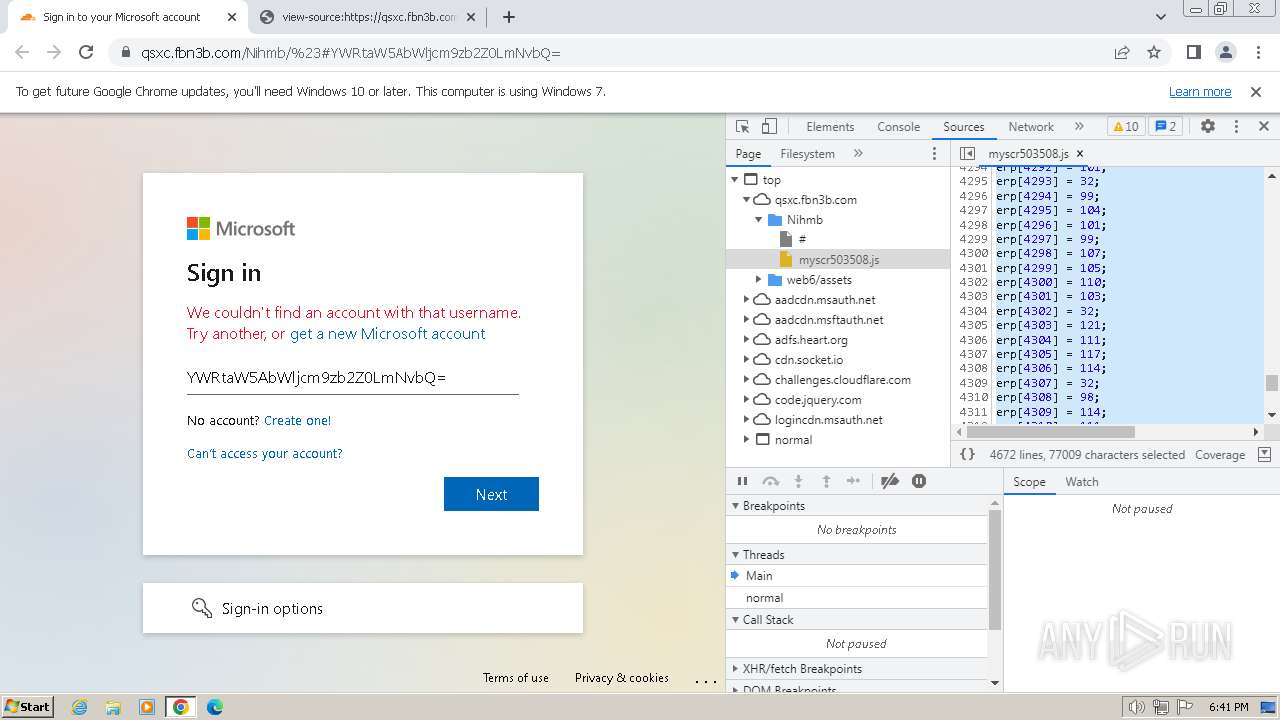Image resolution: width=1280 pixels, height=720 pixels.
Task: Click the Create one! link
Action: pos(297,421)
